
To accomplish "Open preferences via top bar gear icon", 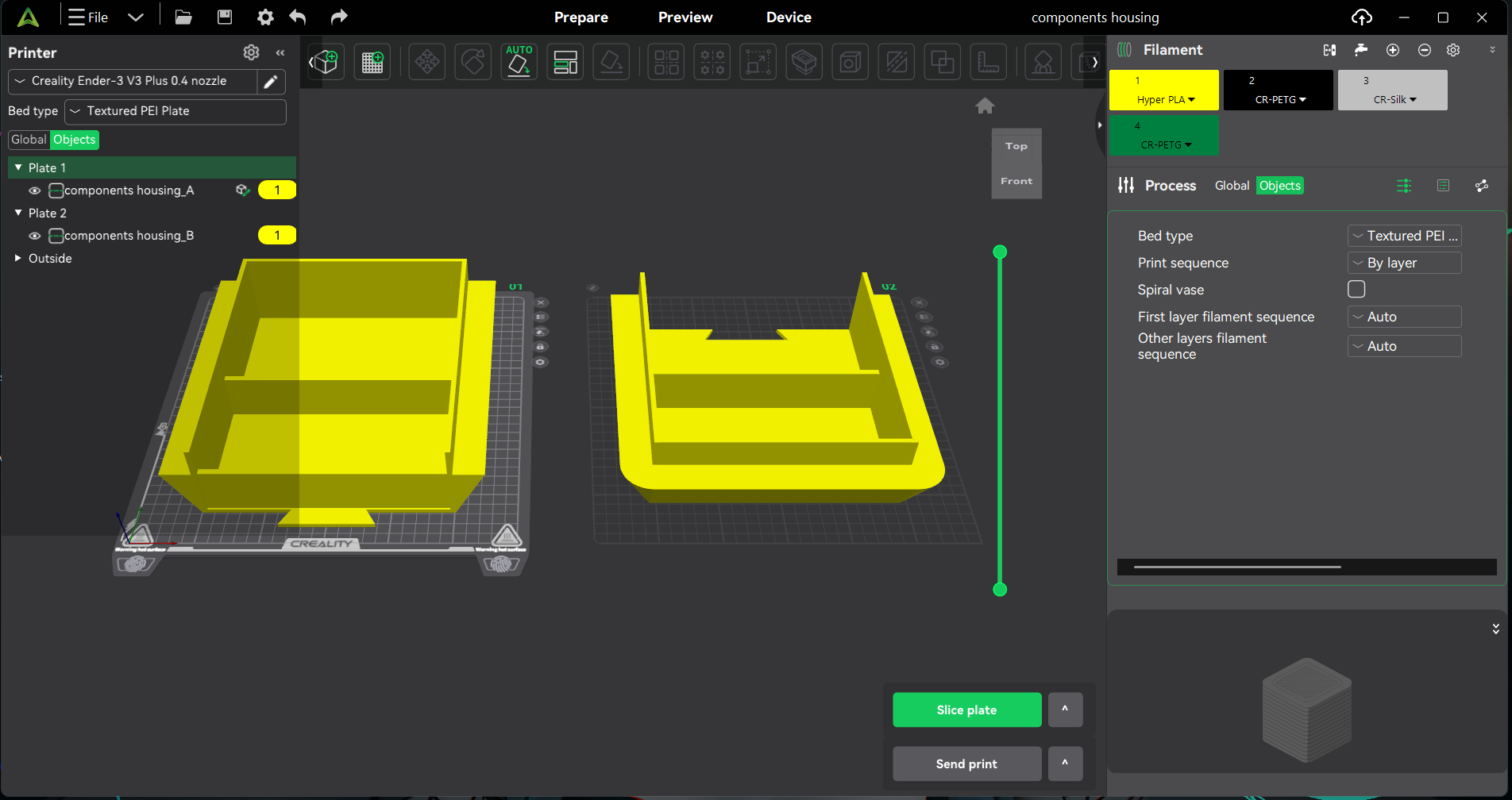I will coord(265,17).
